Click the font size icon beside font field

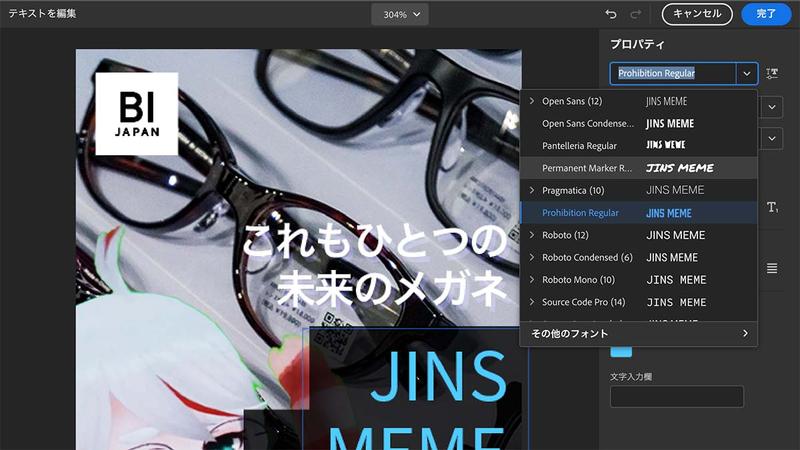[772, 73]
